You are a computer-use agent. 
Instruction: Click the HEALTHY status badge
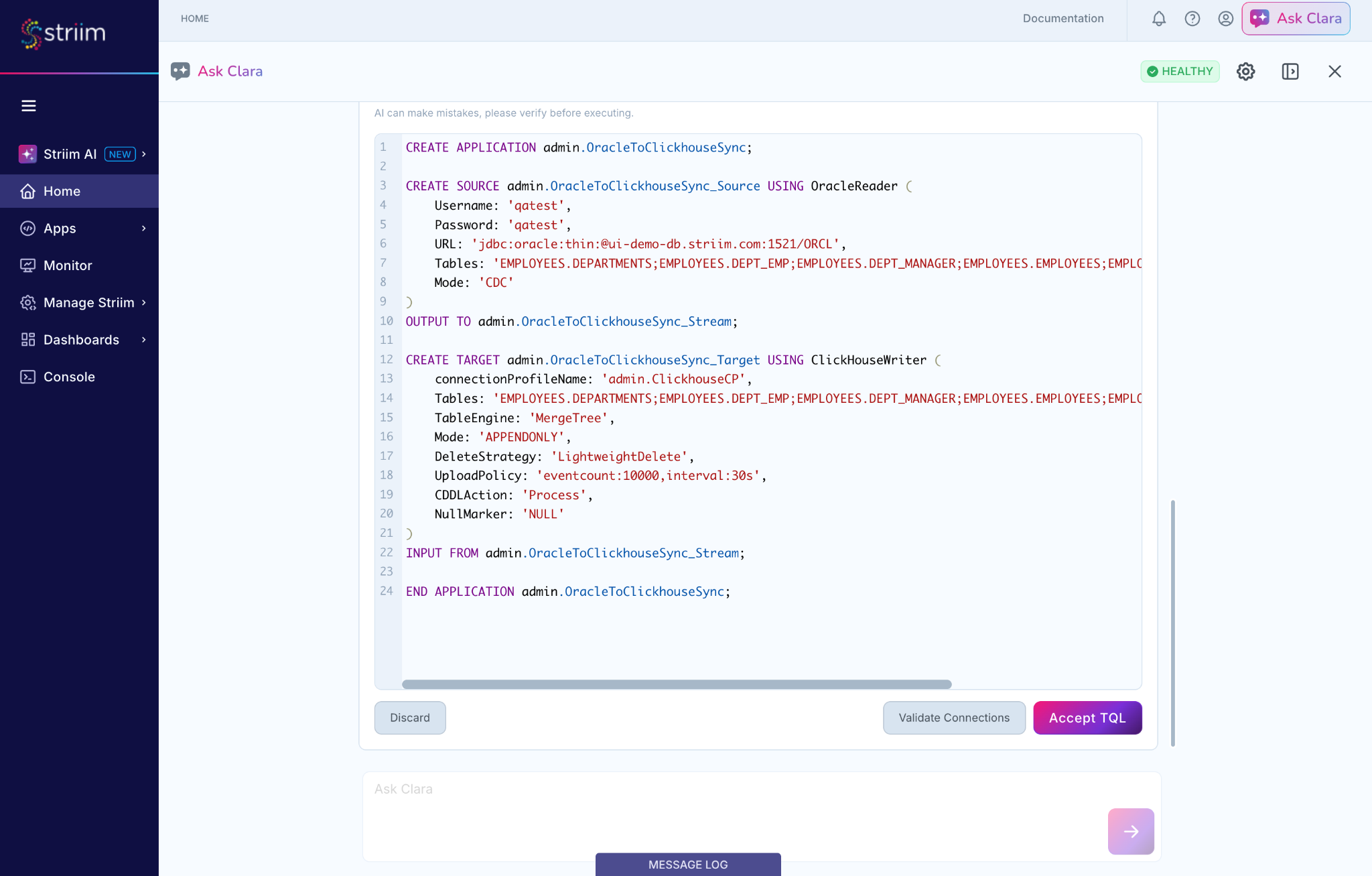click(1180, 71)
